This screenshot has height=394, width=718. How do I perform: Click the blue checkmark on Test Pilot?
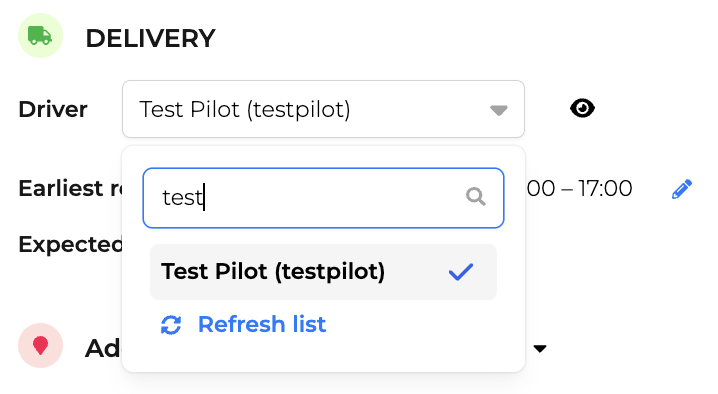tap(461, 272)
